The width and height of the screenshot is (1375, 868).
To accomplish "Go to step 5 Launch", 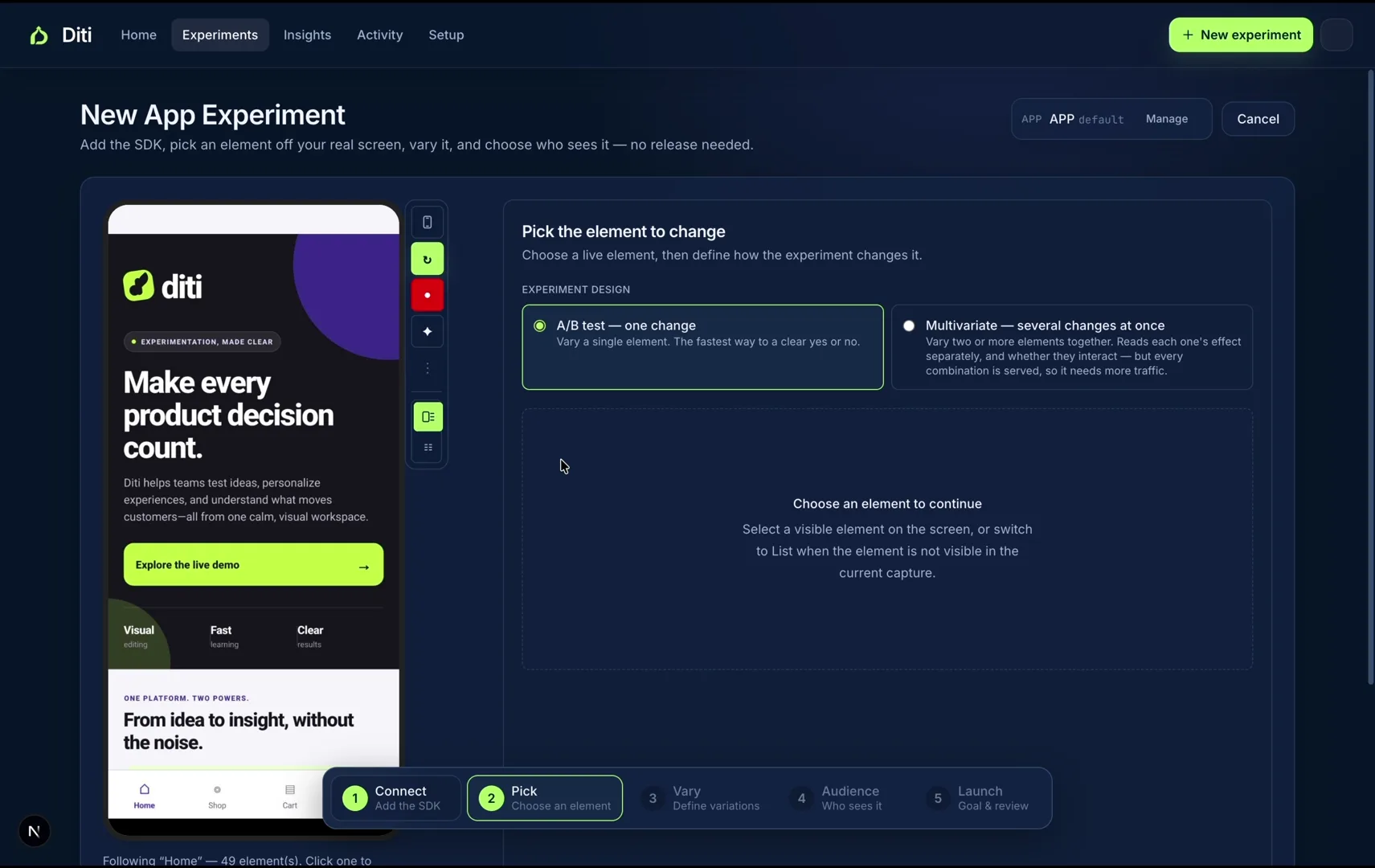I will click(x=979, y=798).
